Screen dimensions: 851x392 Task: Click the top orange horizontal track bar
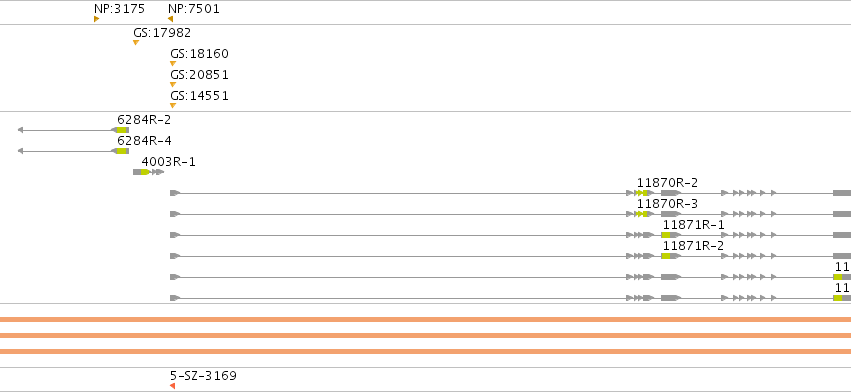426,320
